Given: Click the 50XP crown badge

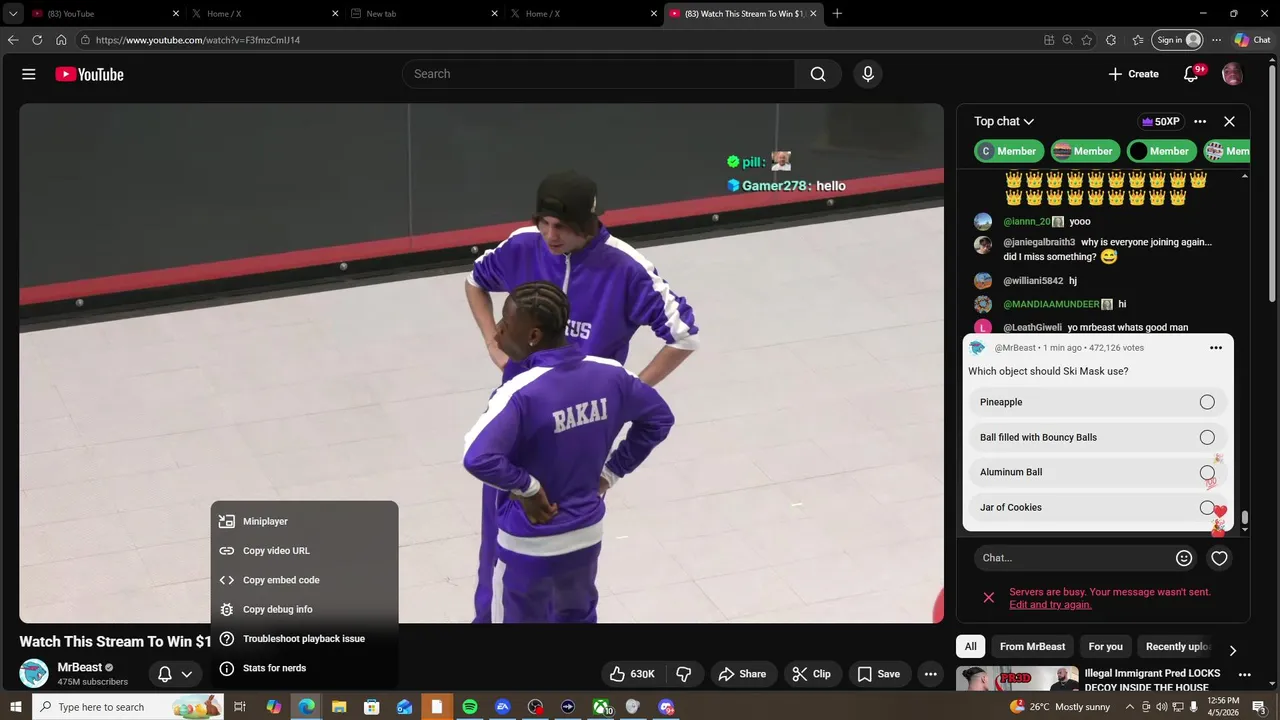Looking at the screenshot, I should [1160, 121].
